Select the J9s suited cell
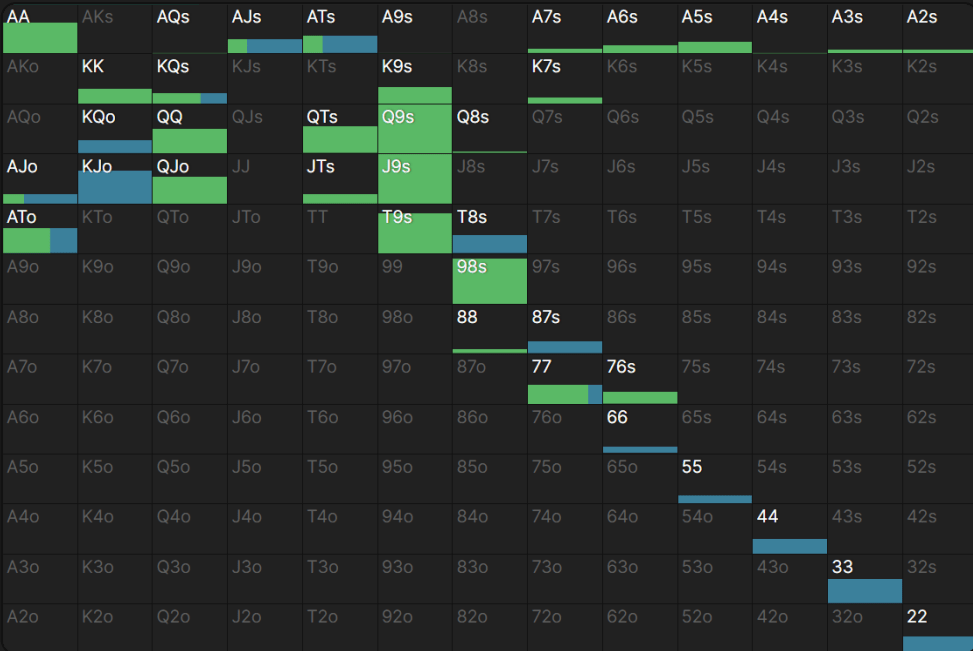The width and height of the screenshot is (973, 651). click(x=415, y=179)
